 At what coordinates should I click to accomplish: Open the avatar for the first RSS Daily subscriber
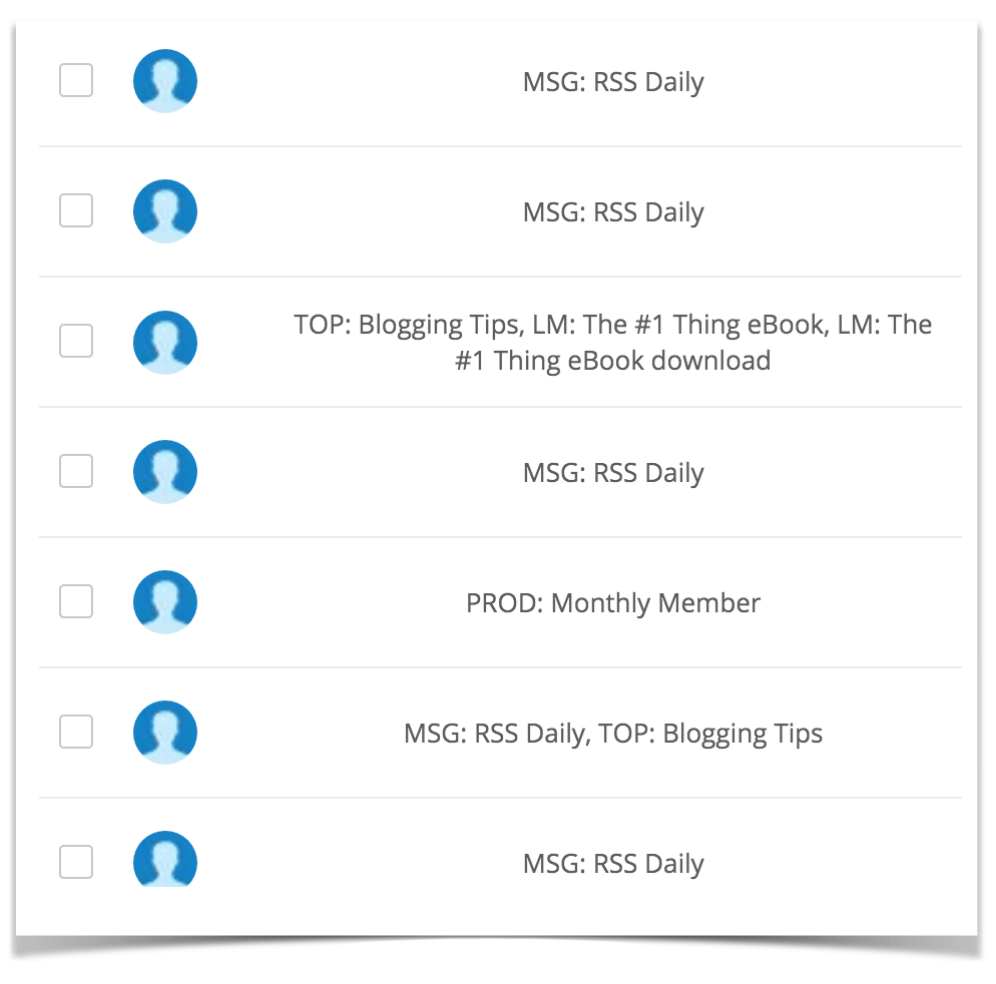tap(165, 80)
